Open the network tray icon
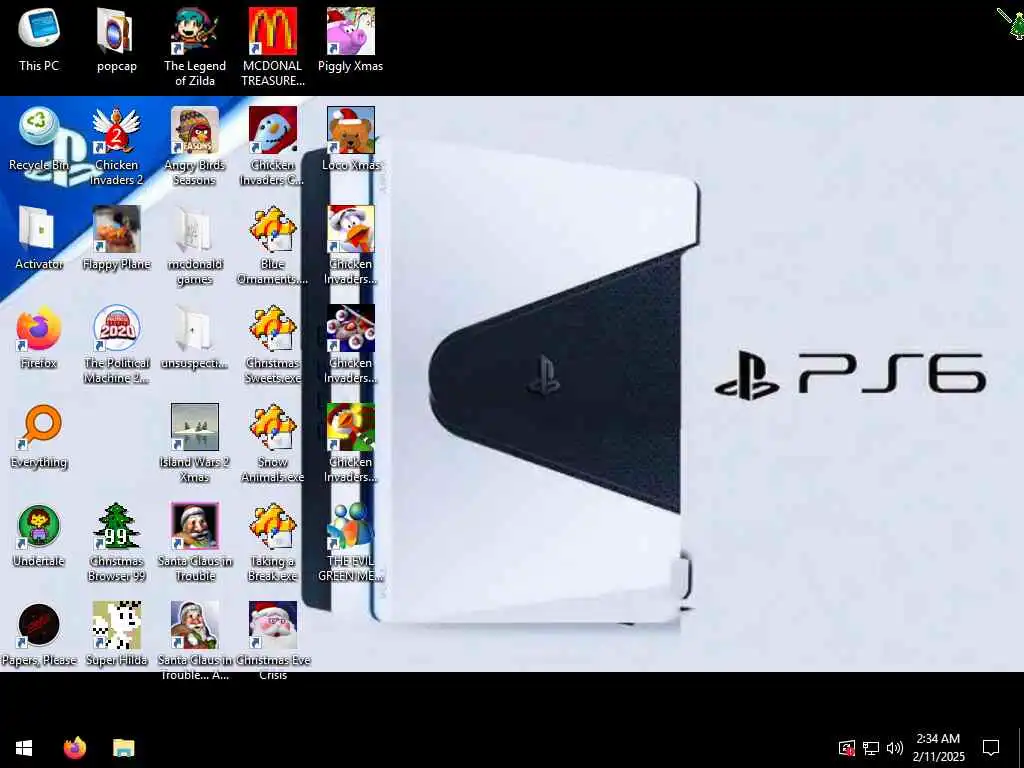Screen dimensions: 1024x768 coord(871,748)
